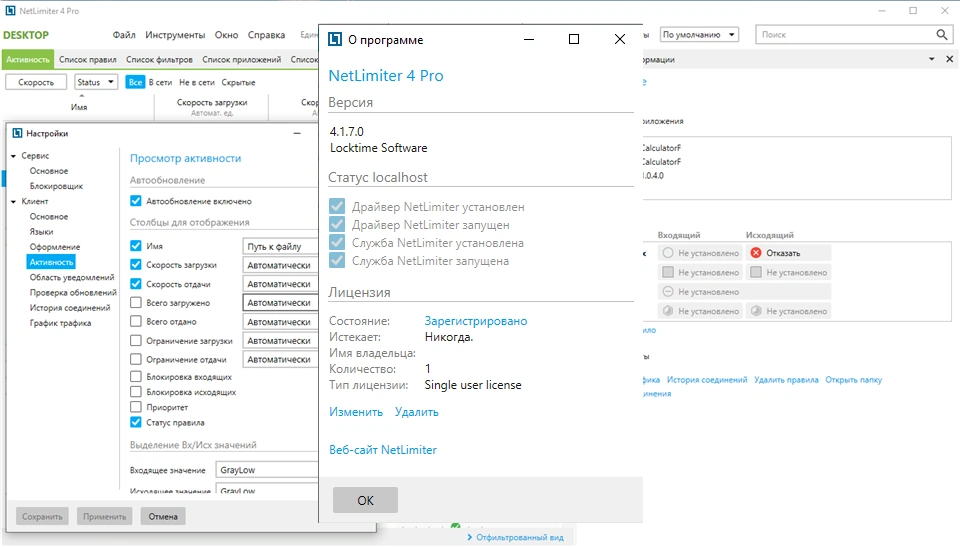Click the NetLimiter logo icon in main title bar

(10, 10)
